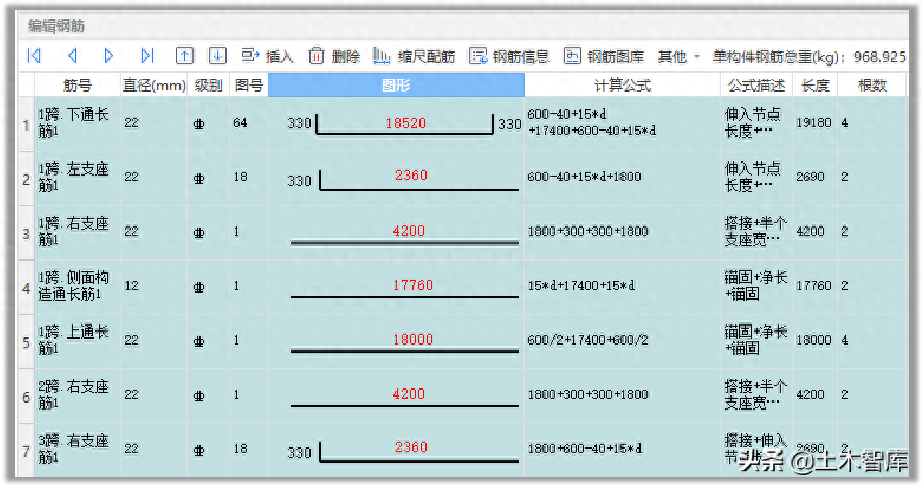Screen dimensions: 923x488
Task: Select the 筋号 column header
Action: click(x=78, y=85)
